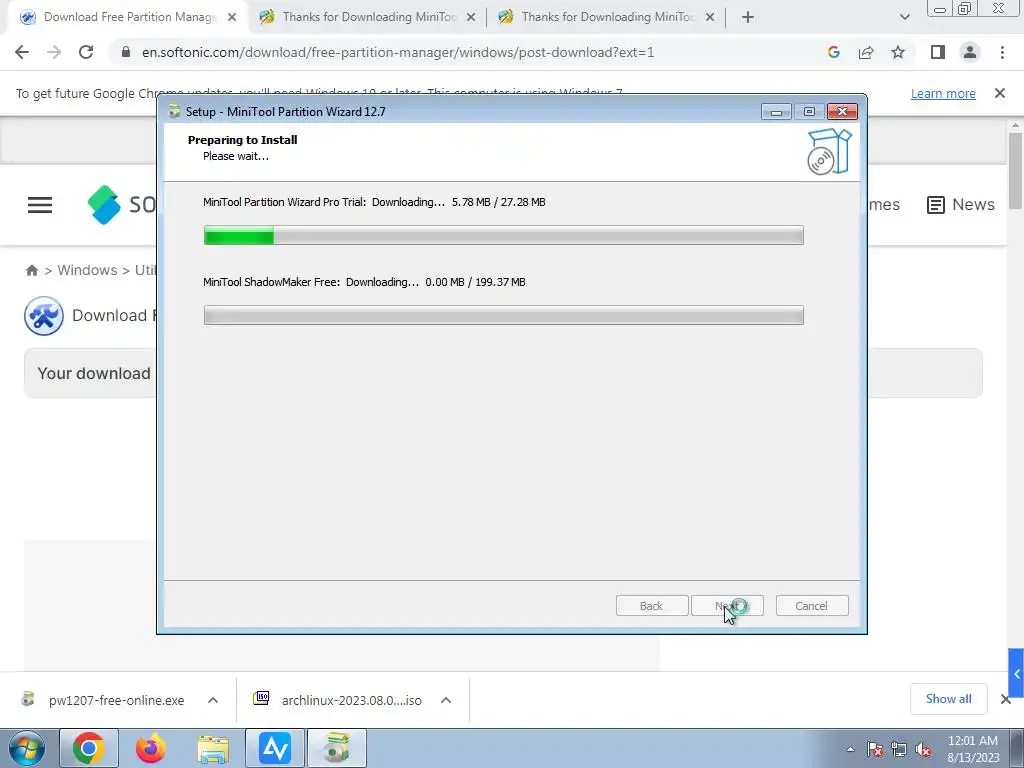Expand the blue side panel arrow

(x=1016, y=673)
